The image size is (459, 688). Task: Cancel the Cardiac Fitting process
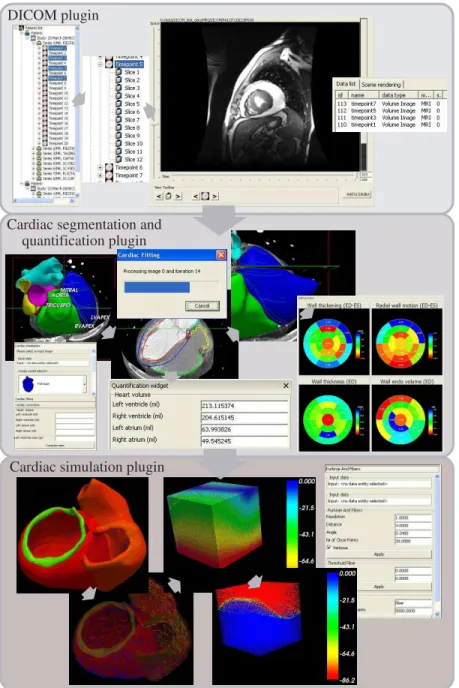pyautogui.click(x=202, y=306)
